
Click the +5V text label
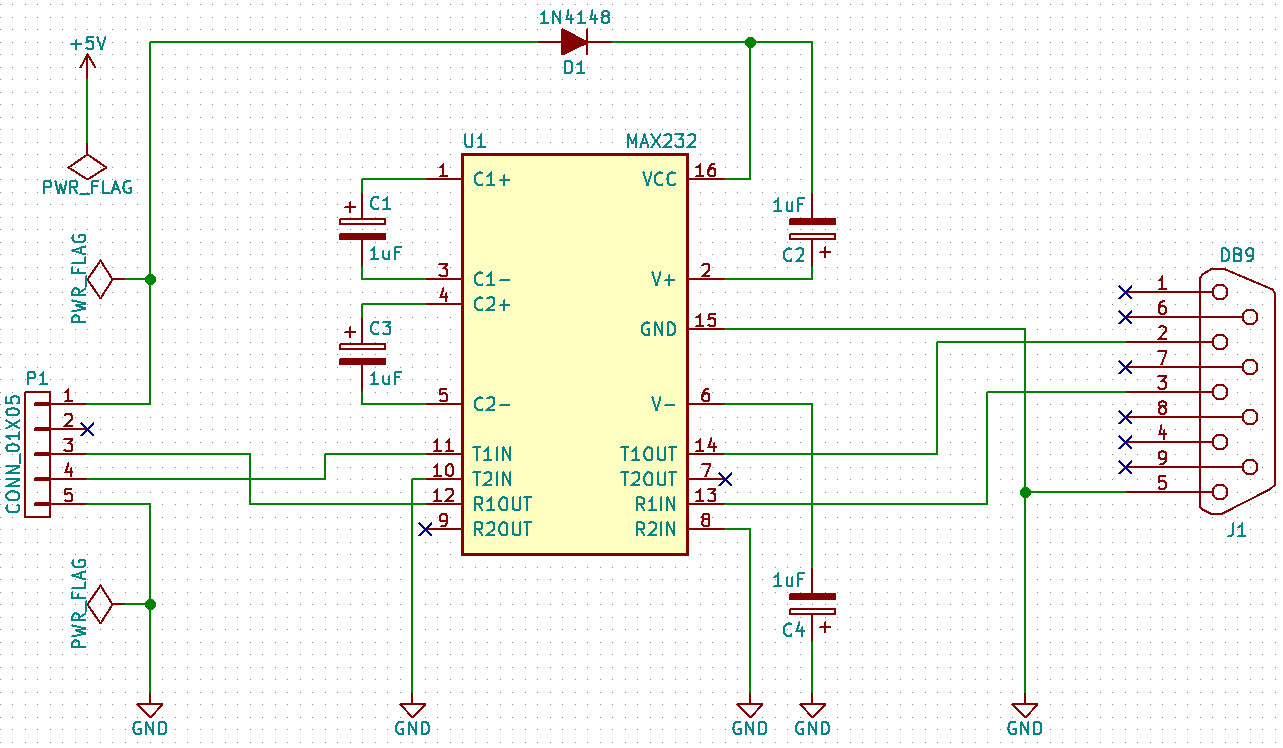88,45
